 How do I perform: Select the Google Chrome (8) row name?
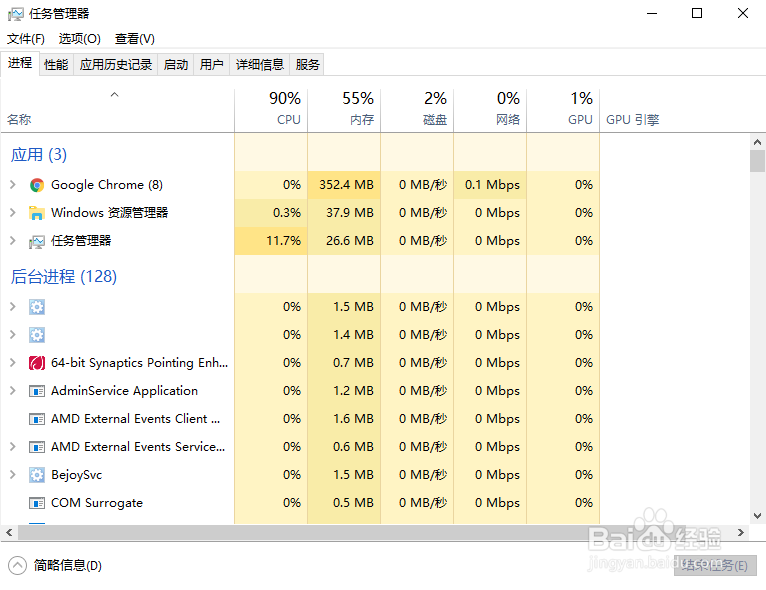tap(106, 185)
